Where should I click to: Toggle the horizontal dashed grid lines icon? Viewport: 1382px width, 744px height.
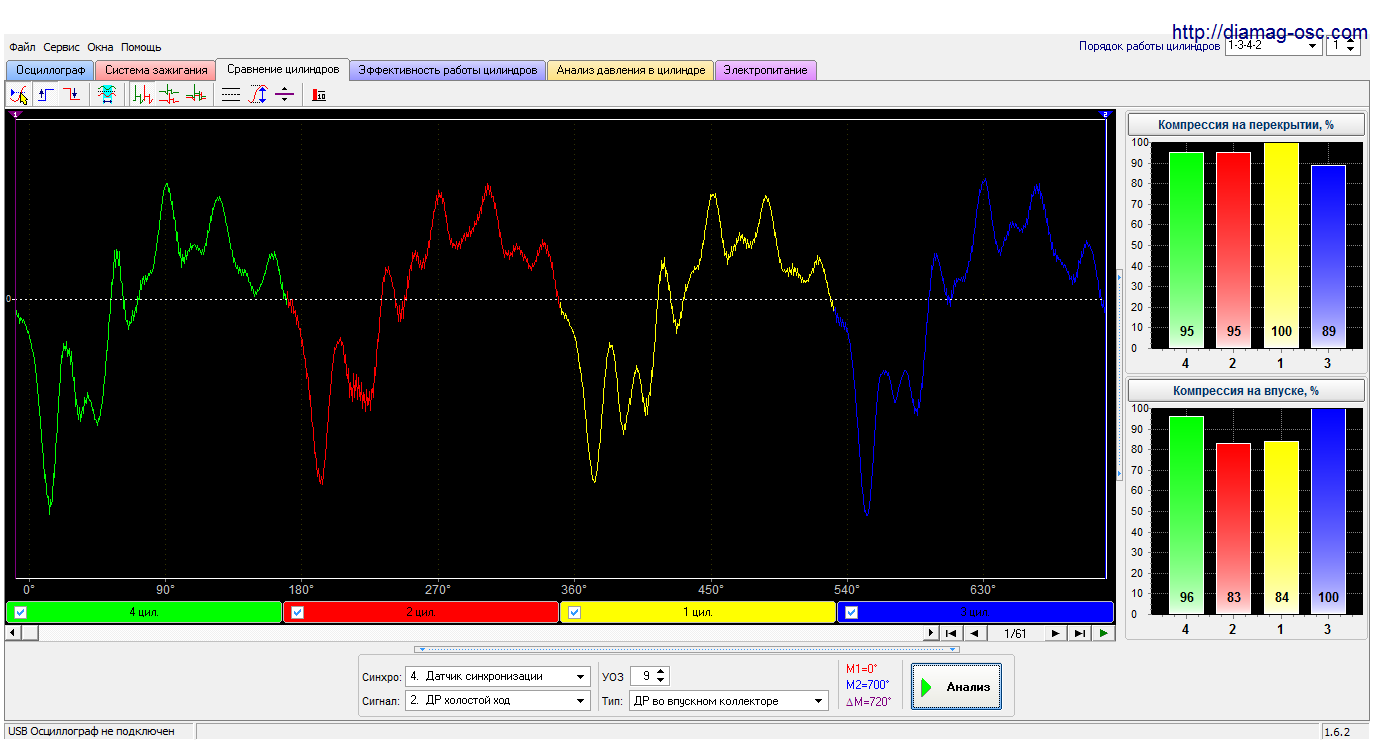[231, 95]
